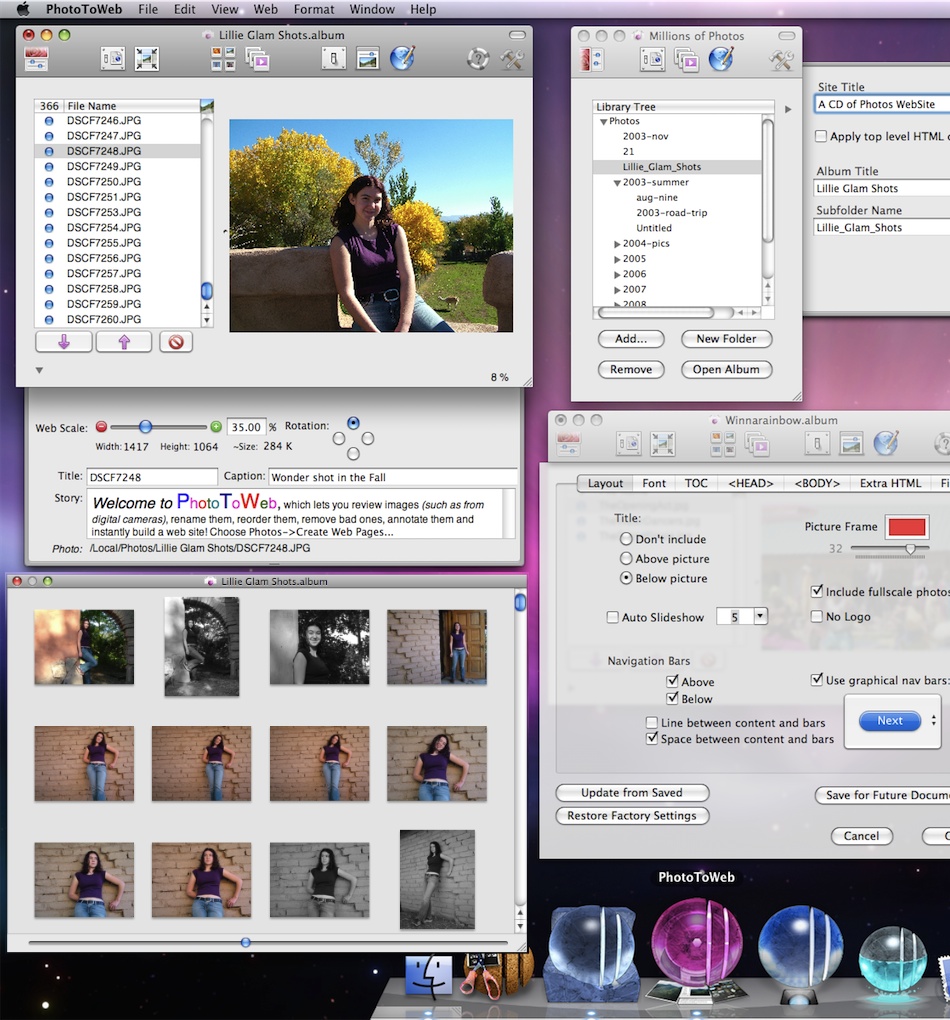Click the Remove button in library window
This screenshot has width=950, height=1020.
[x=631, y=369]
